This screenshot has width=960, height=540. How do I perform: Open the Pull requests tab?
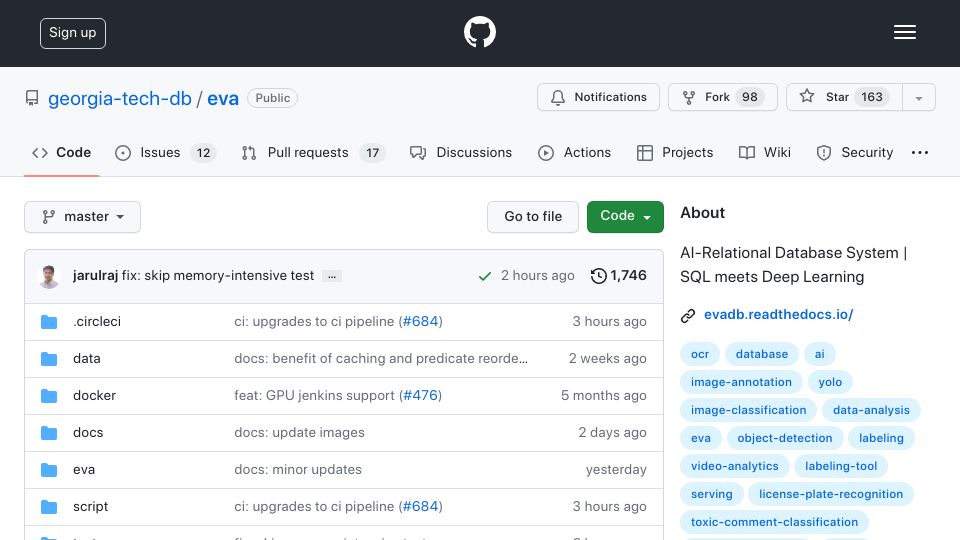(x=313, y=152)
